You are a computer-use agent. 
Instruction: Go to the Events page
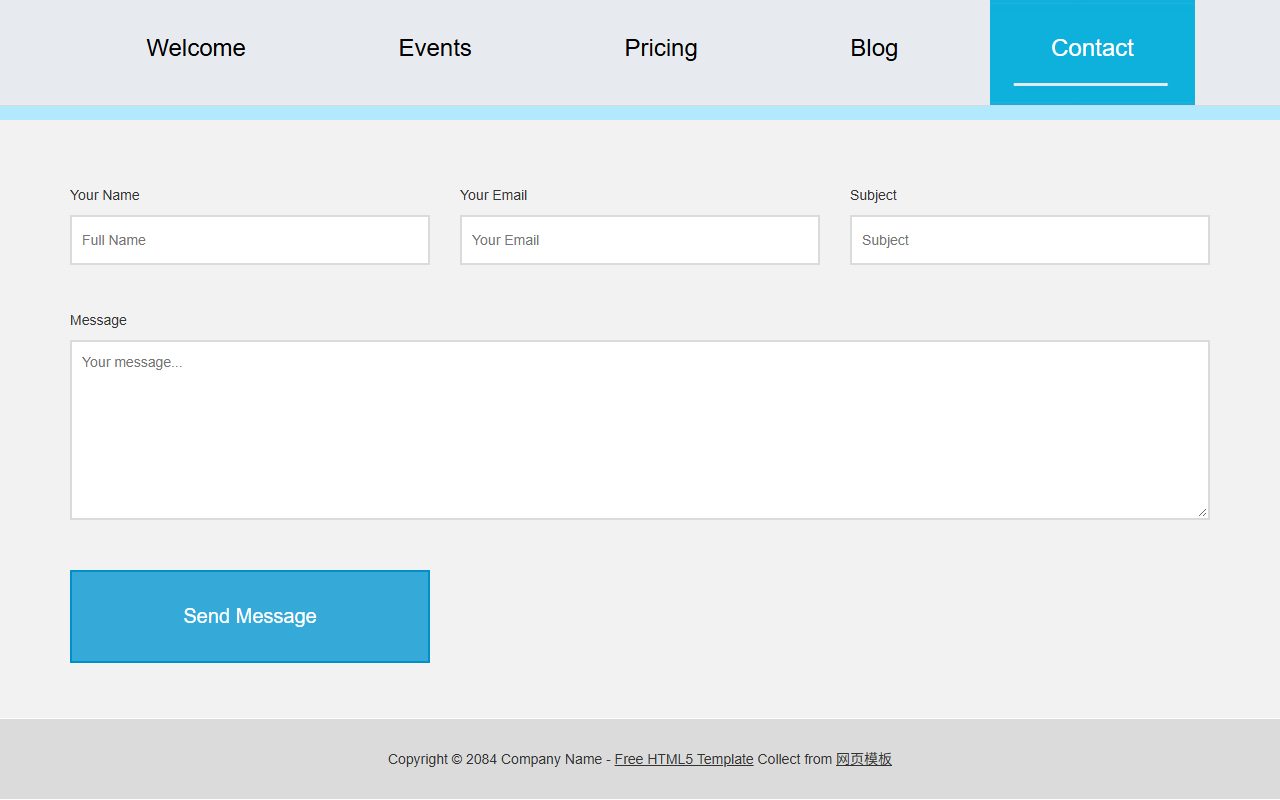[x=435, y=48]
